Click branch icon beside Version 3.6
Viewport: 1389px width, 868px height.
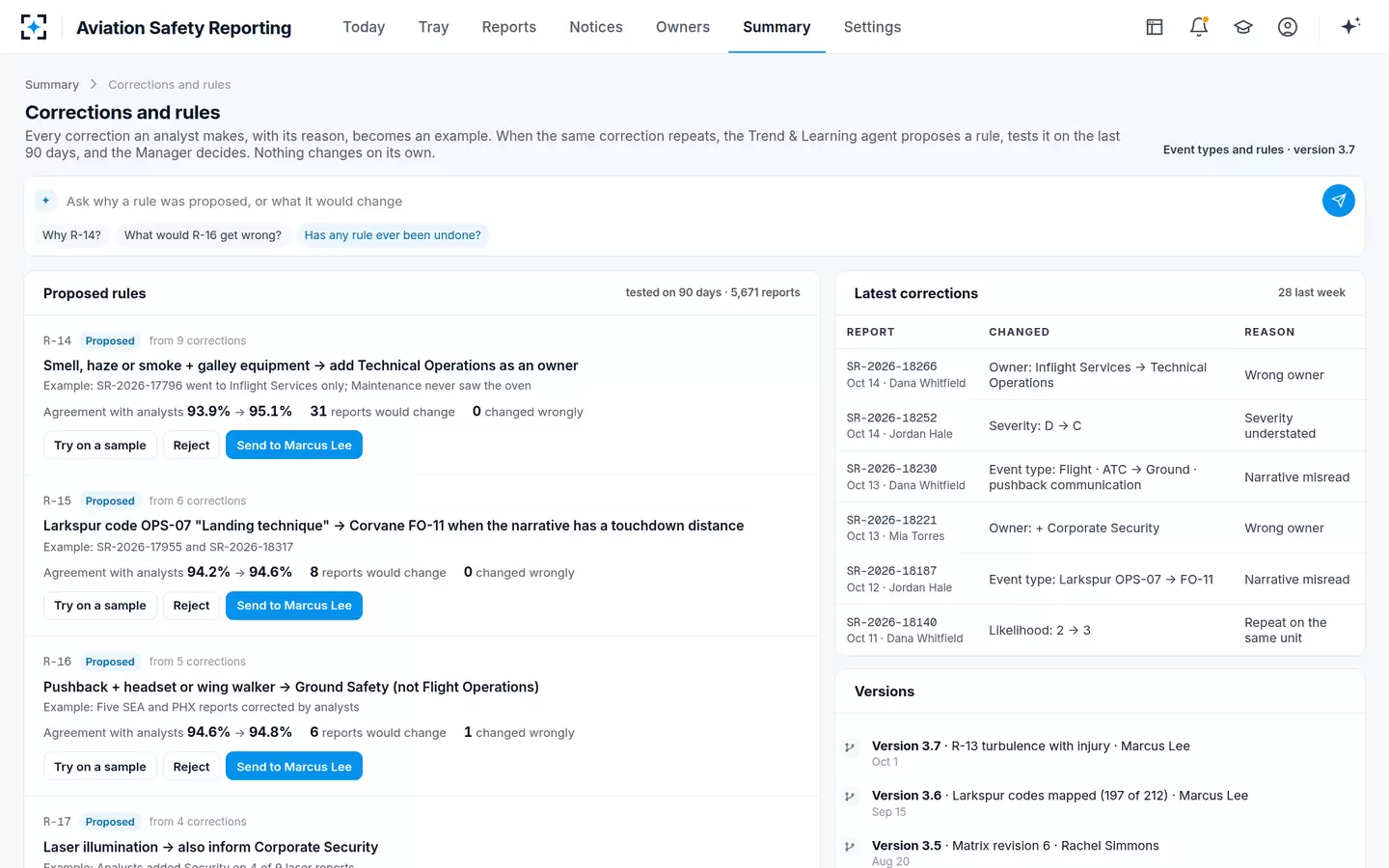click(x=850, y=797)
